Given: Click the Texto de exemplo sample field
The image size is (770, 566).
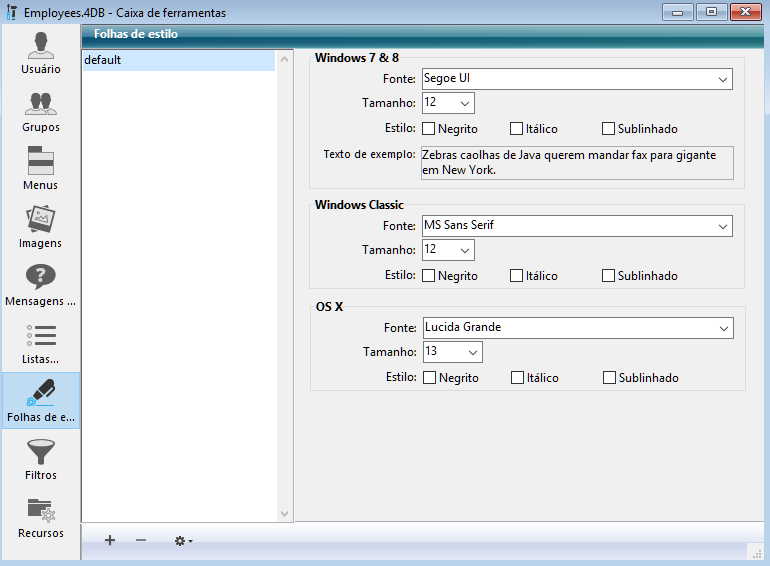Looking at the screenshot, I should [x=576, y=163].
